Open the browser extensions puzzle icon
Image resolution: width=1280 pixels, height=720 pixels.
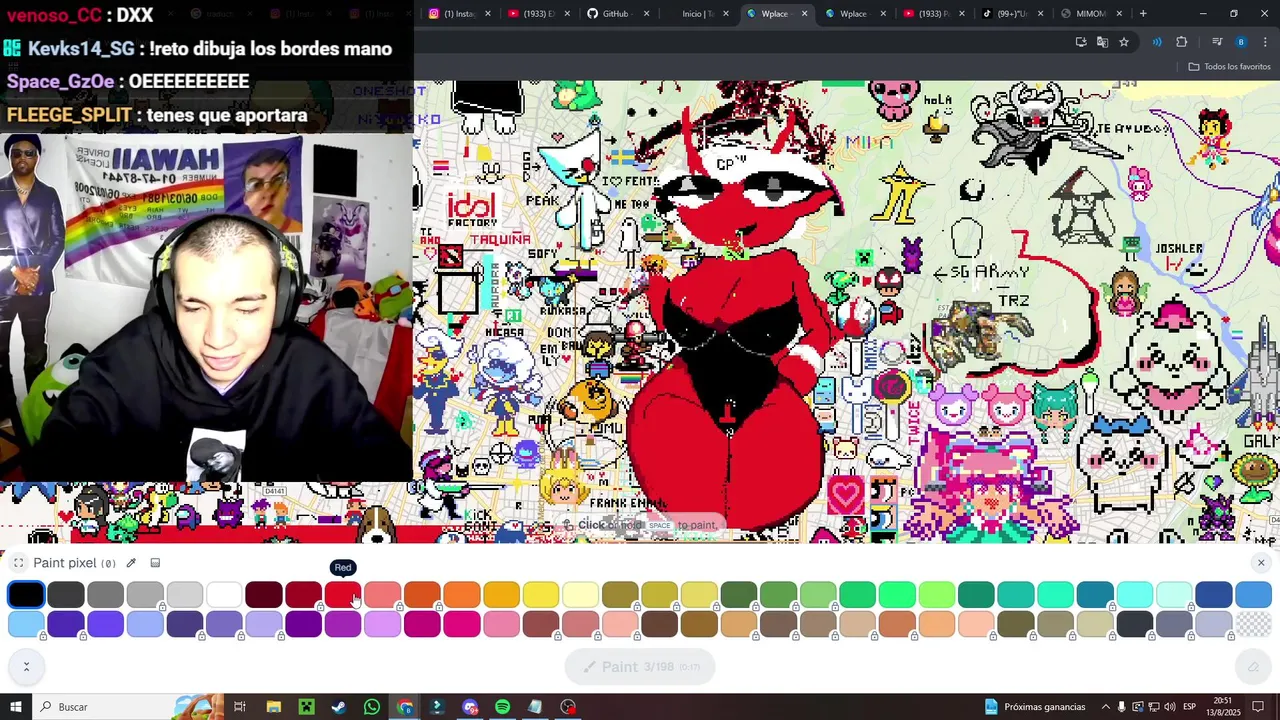pyautogui.click(x=1182, y=42)
